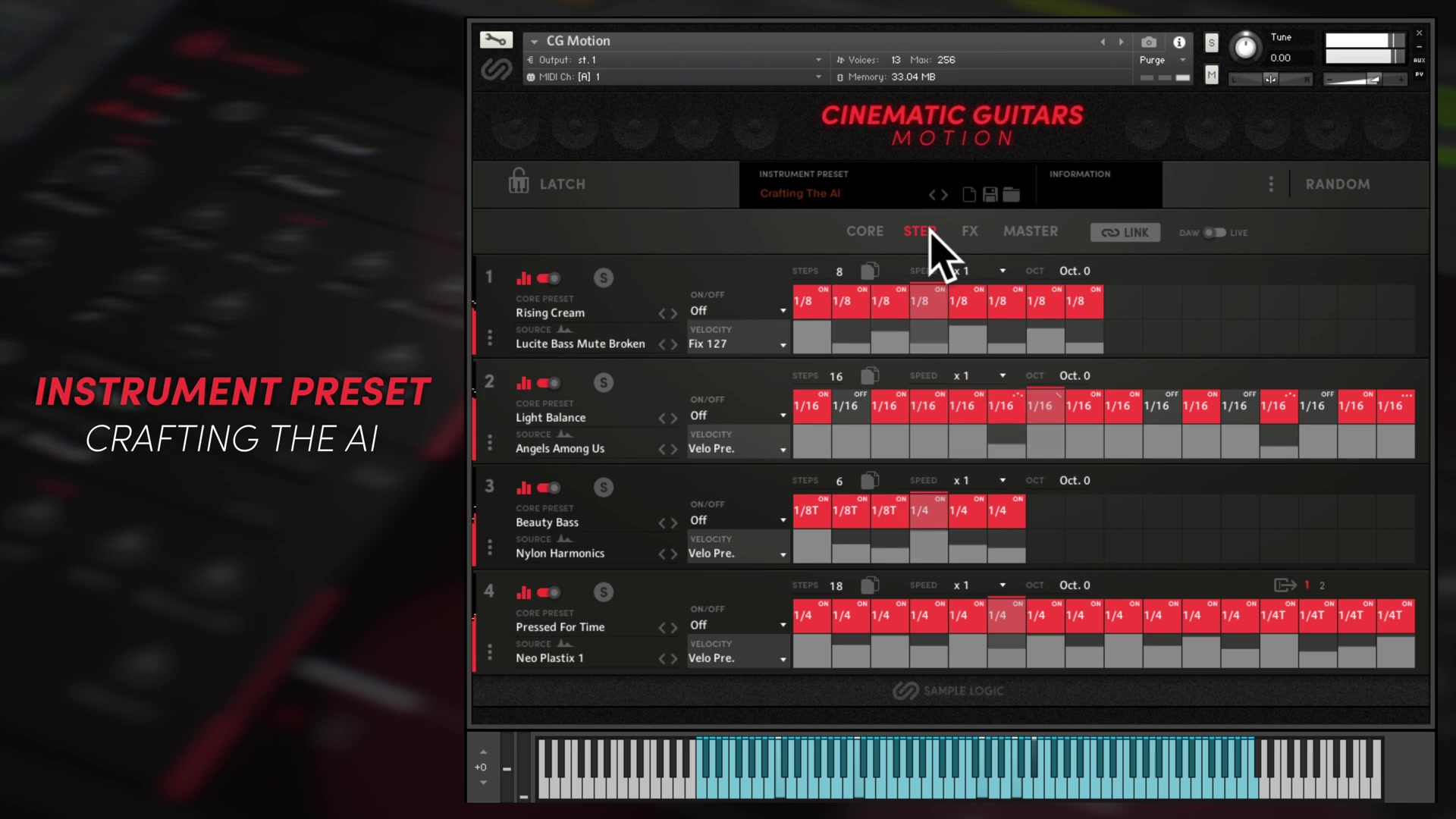Image resolution: width=1456 pixels, height=819 pixels.
Task: Click row 1 bar-graph icon
Action: coord(523,278)
